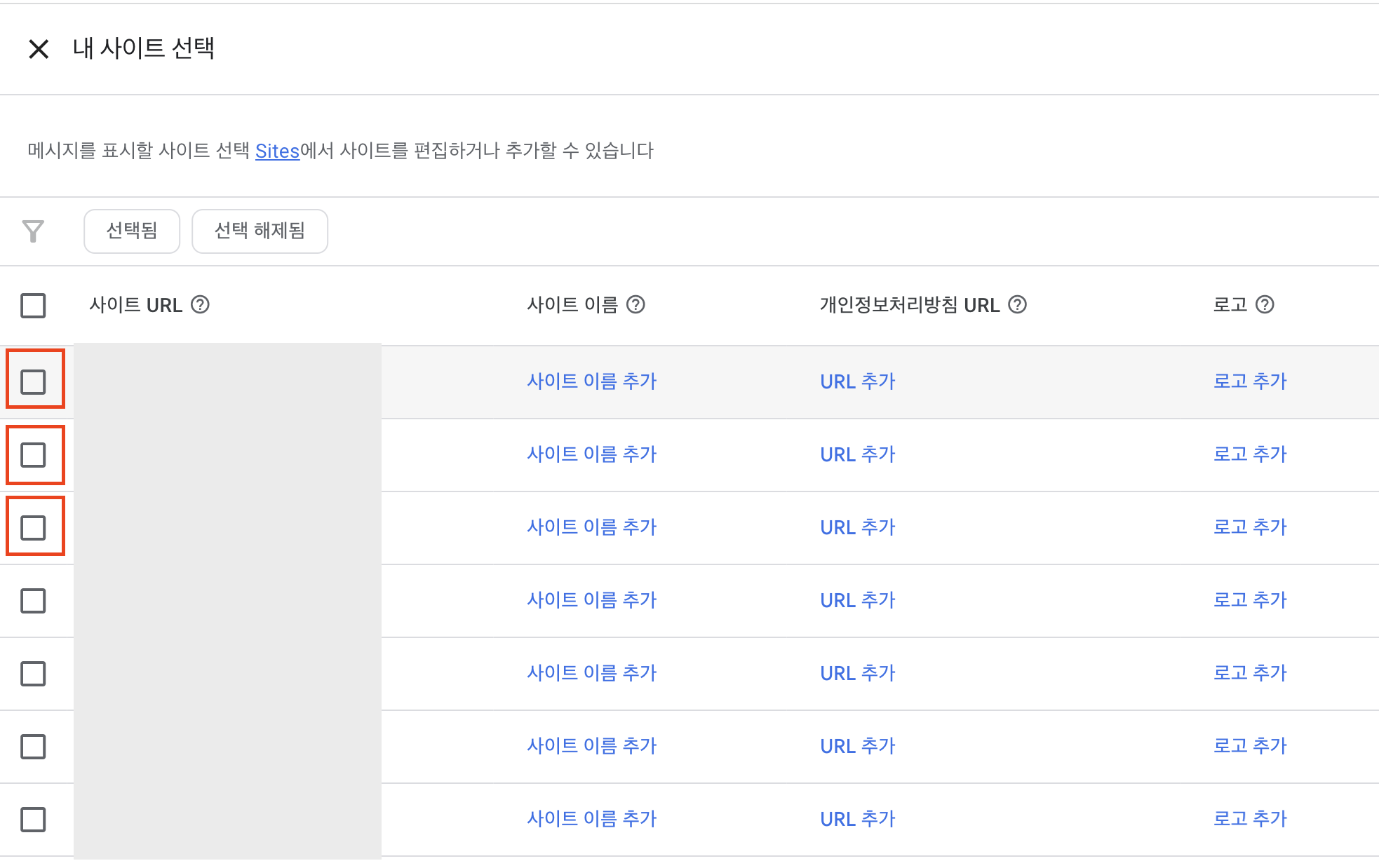Viewport: 1379px width, 868px height.
Task: Check the second site row checkbox
Action: tap(33, 455)
